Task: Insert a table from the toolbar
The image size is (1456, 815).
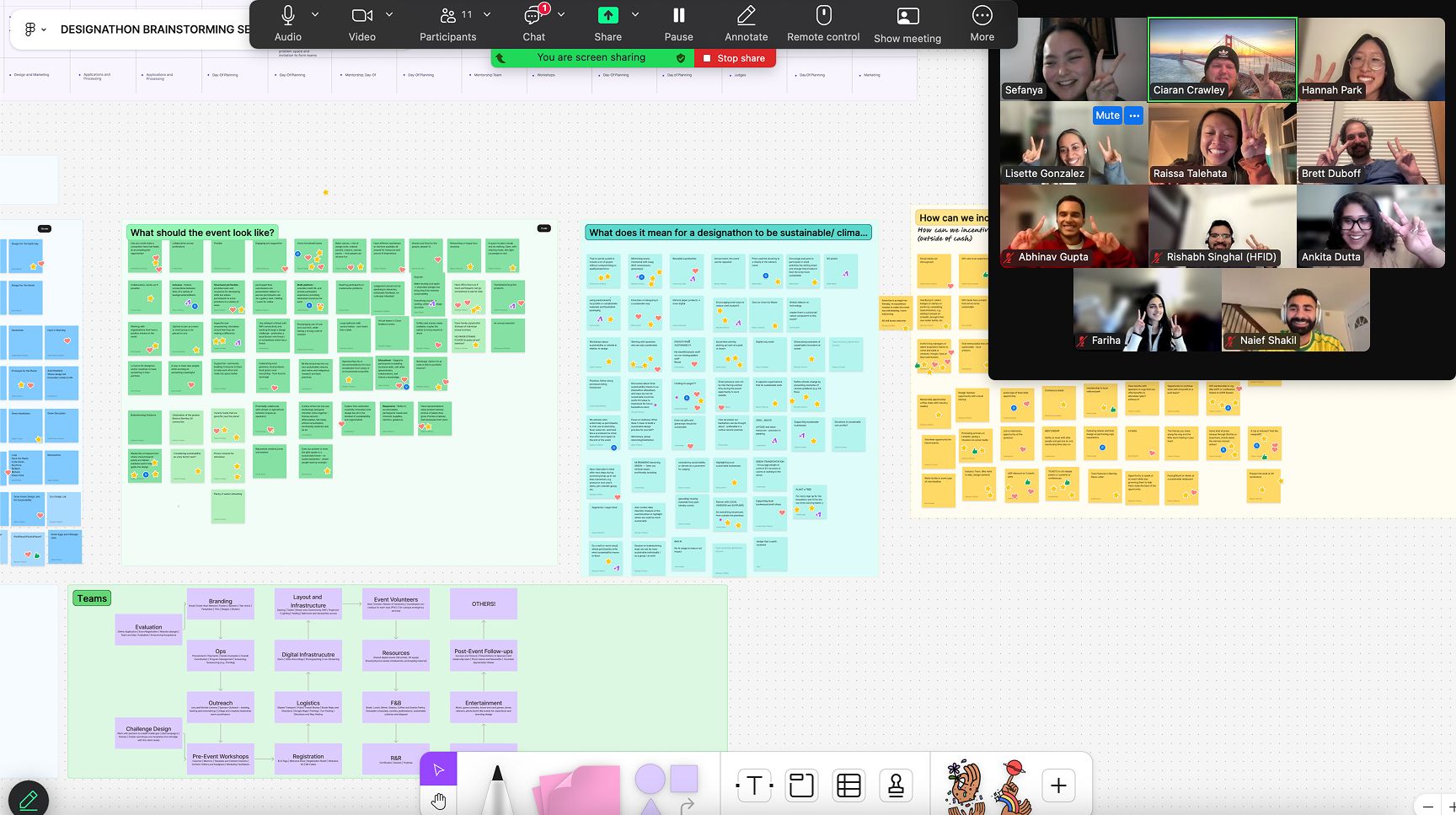Action: tap(848, 786)
